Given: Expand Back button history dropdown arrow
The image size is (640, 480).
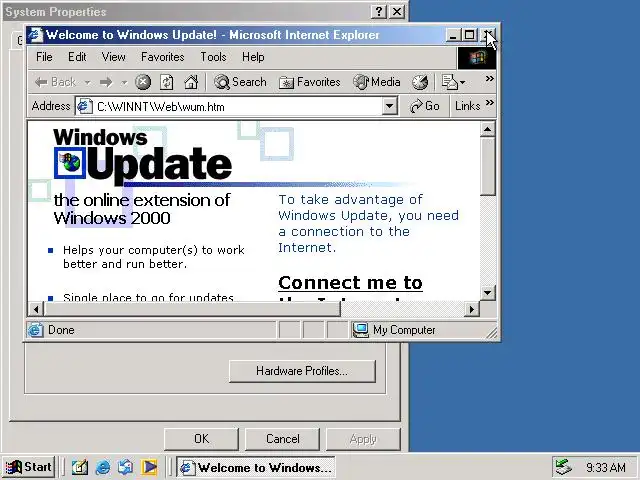Looking at the screenshot, I should click(87, 83).
